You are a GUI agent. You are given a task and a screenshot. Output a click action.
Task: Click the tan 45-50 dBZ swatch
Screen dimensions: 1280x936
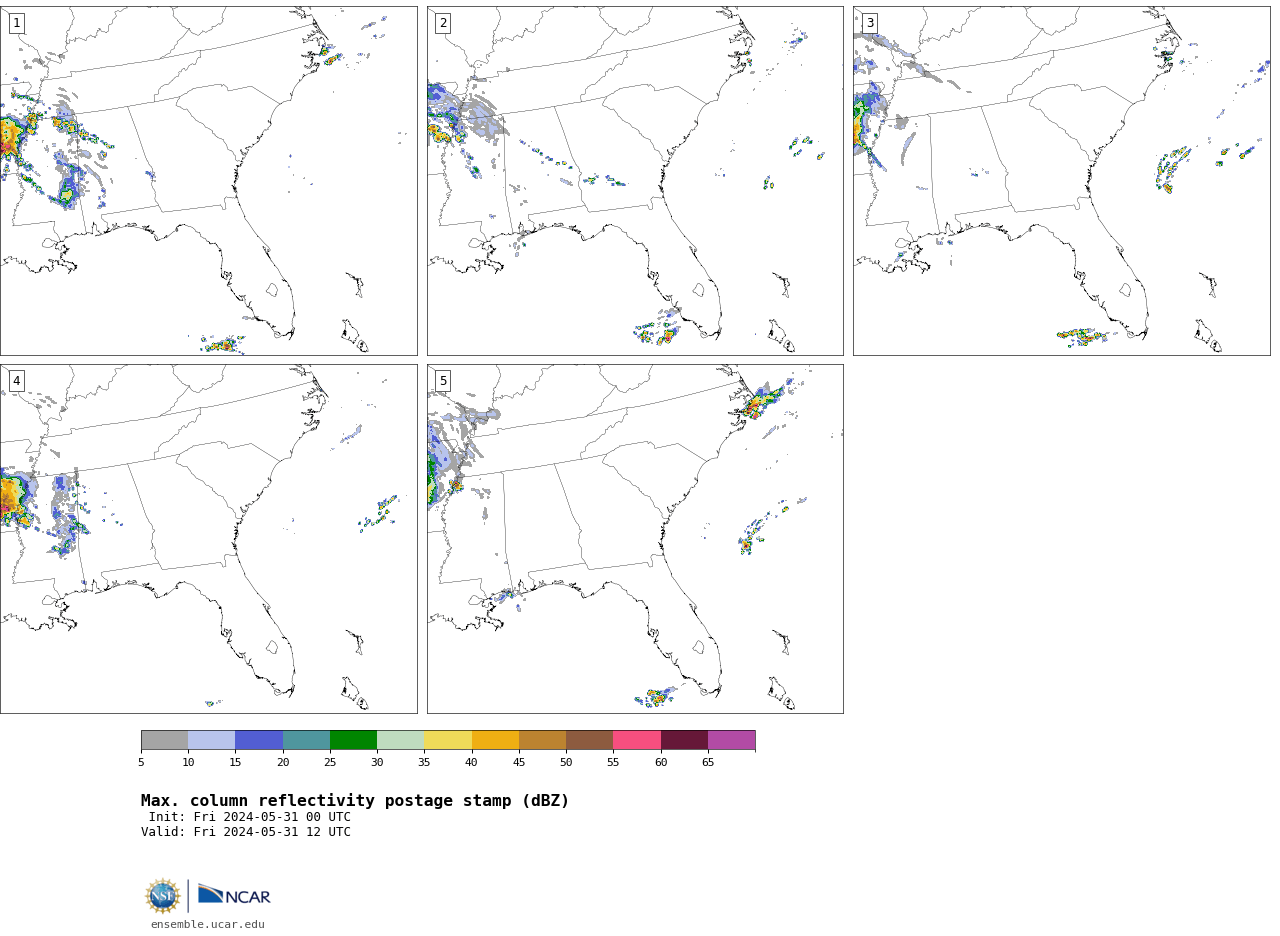542,740
